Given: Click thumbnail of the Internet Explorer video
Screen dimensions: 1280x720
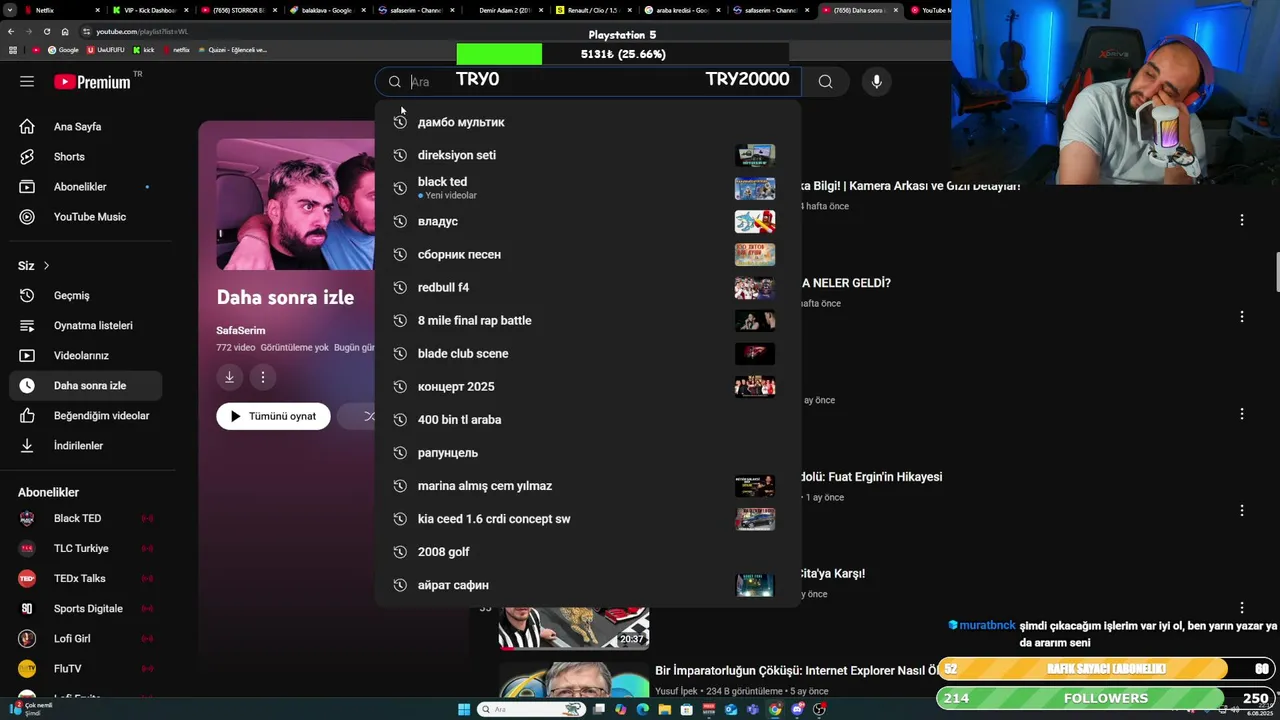Looking at the screenshot, I should pyautogui.click(x=574, y=679).
